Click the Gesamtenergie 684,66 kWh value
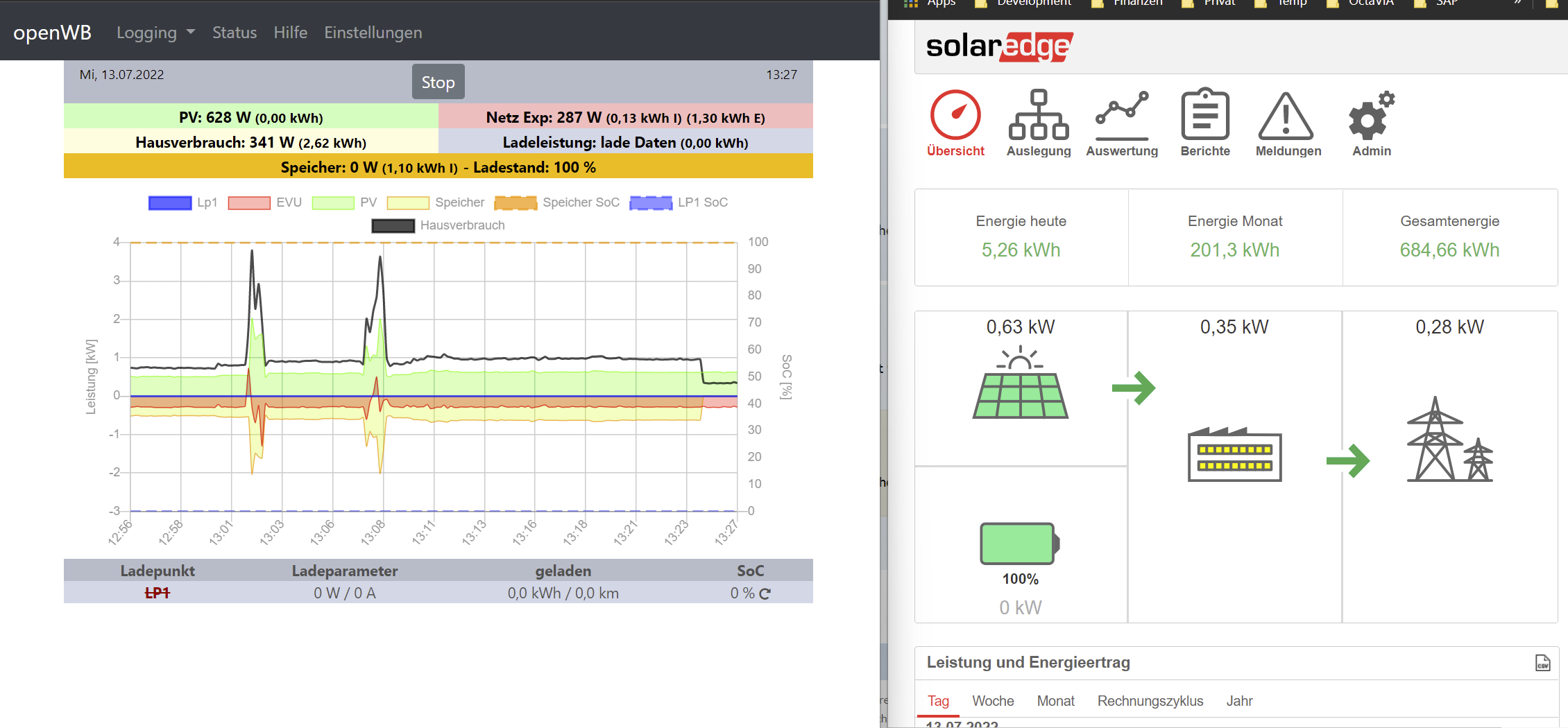This screenshot has width=1568, height=728. click(1449, 250)
